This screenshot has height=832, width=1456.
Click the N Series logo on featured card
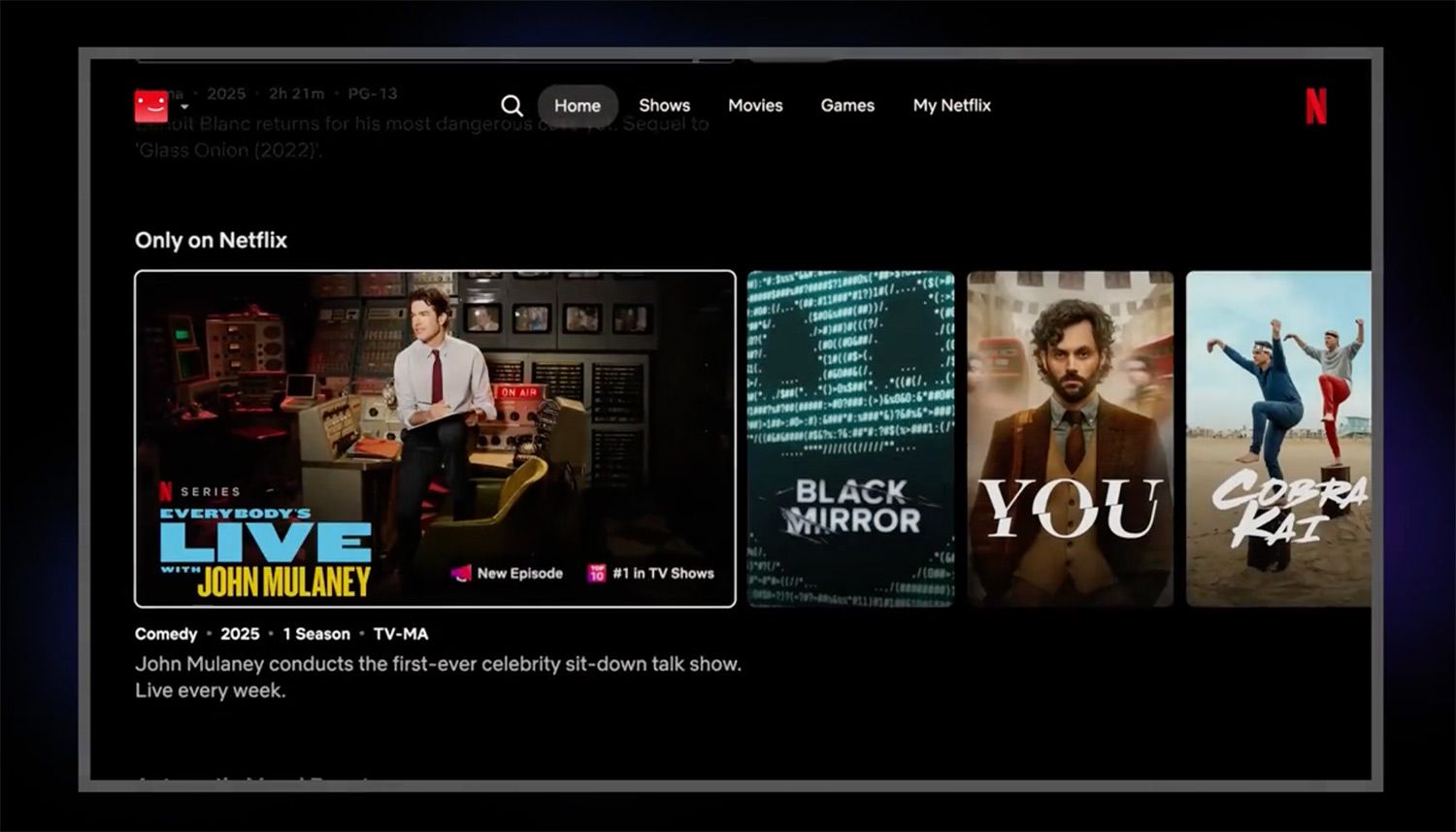(x=166, y=491)
